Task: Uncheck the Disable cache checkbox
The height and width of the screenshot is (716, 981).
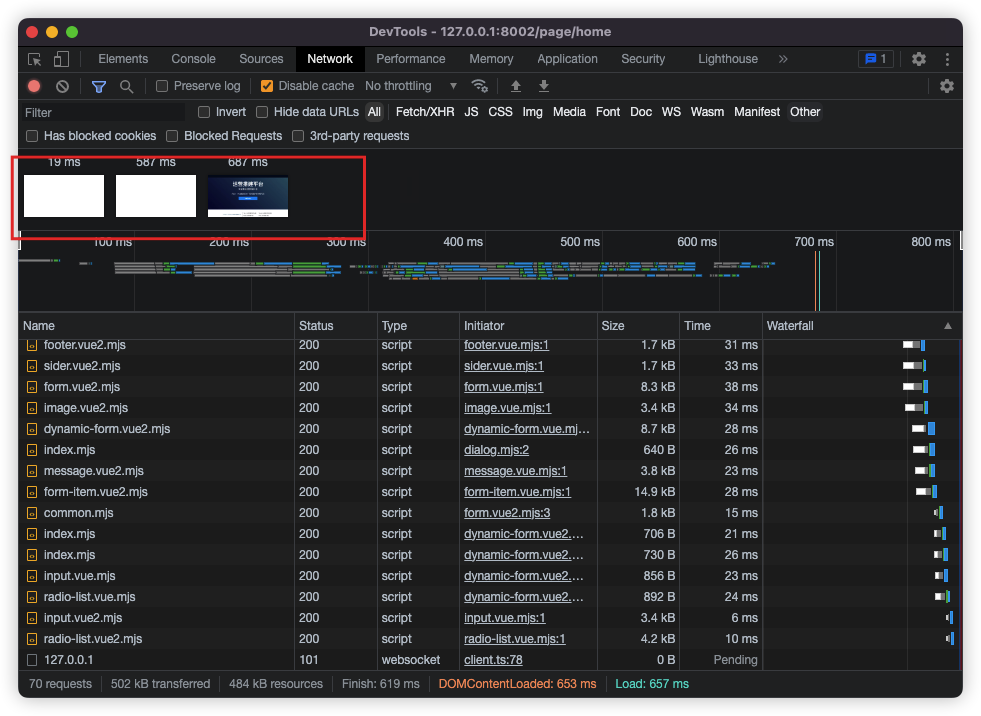Action: click(x=267, y=86)
